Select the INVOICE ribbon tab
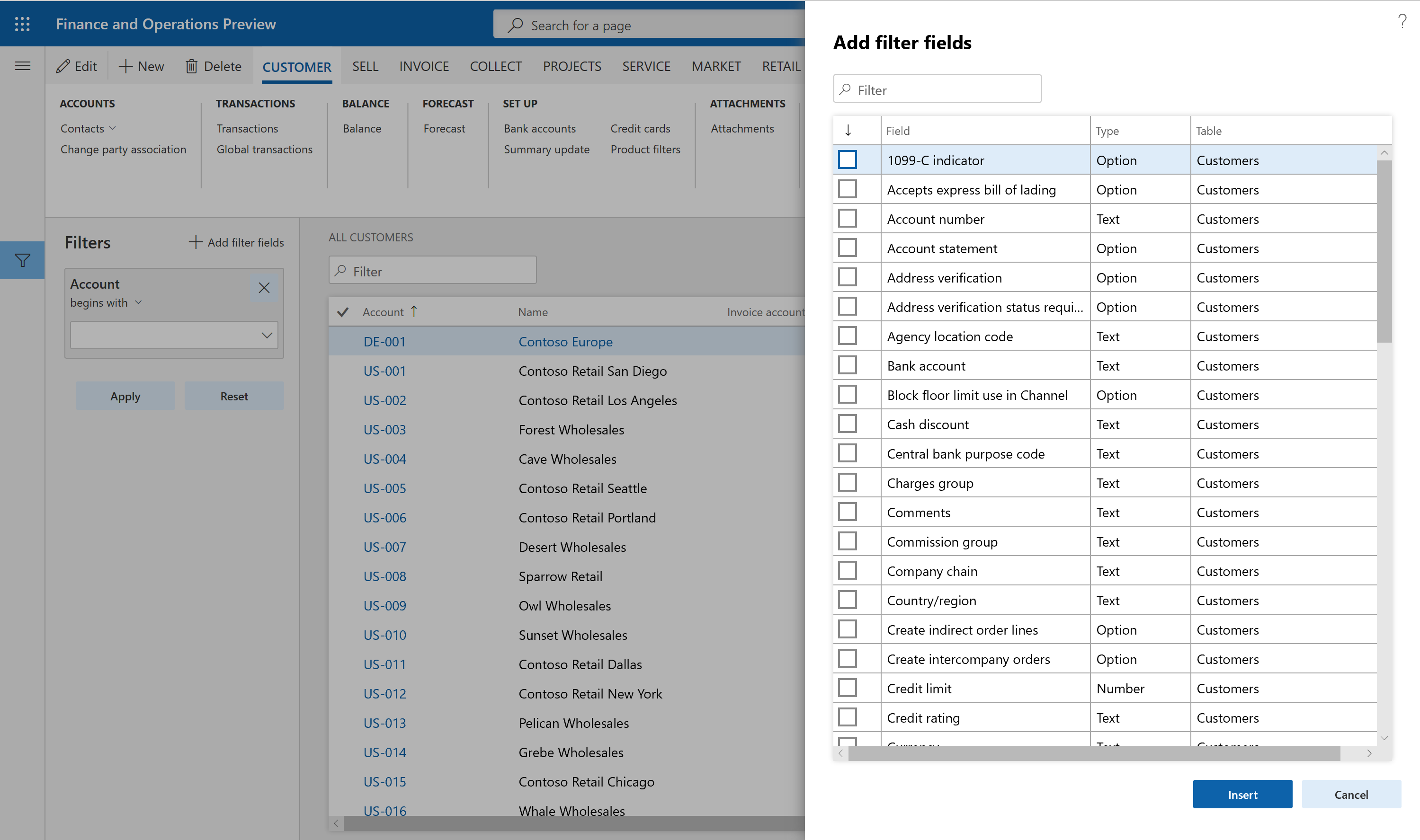The image size is (1420, 840). [423, 65]
